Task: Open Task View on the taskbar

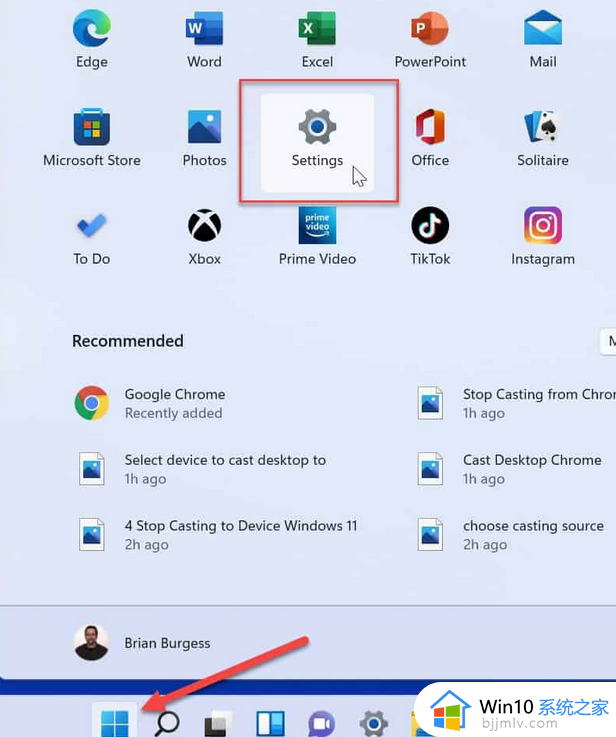Action: pyautogui.click(x=218, y=724)
